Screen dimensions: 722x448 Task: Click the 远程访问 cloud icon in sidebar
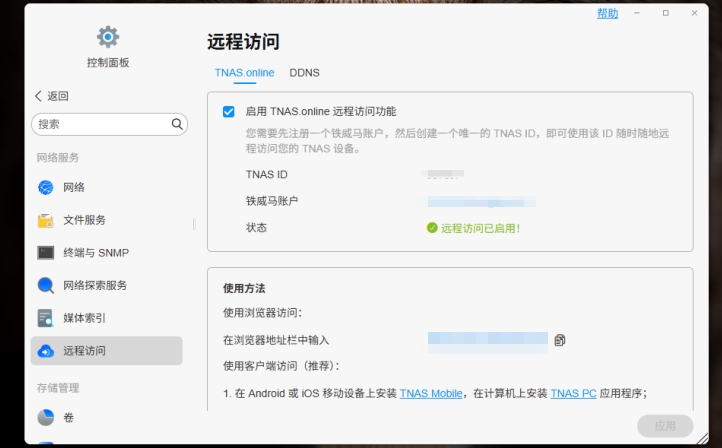[46, 351]
